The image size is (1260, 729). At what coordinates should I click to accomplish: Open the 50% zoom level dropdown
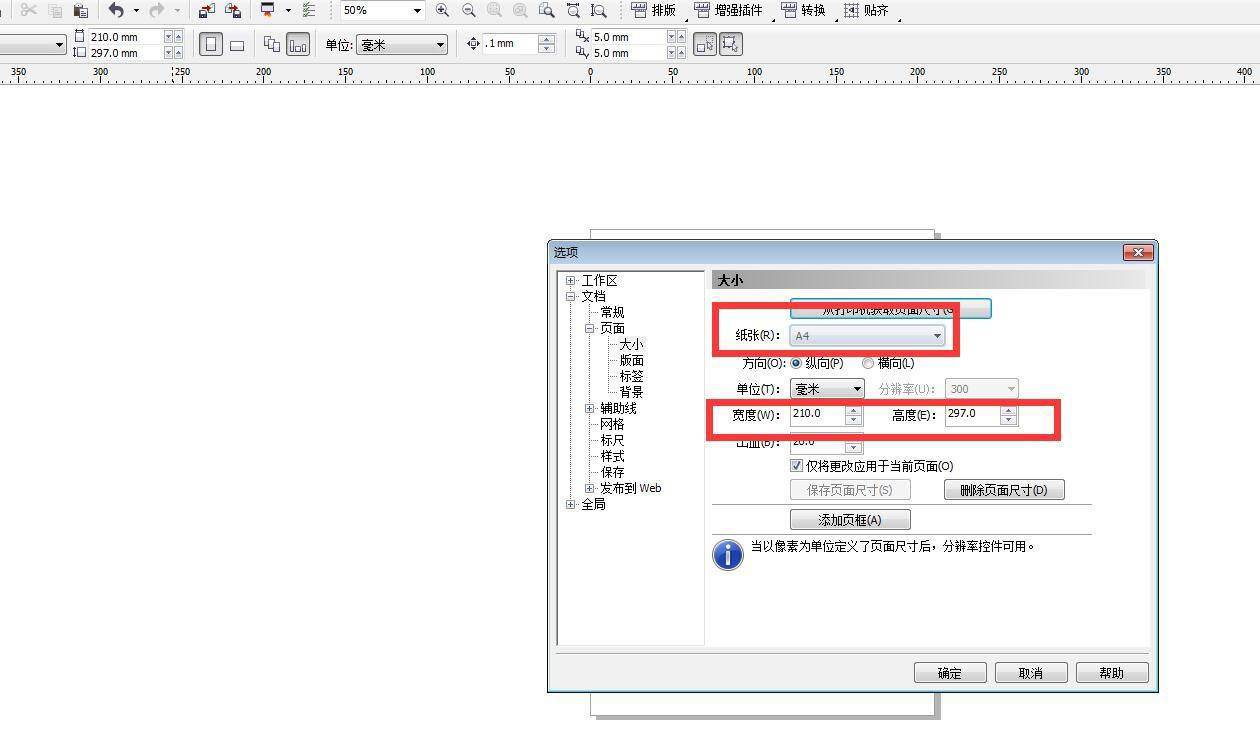417,10
